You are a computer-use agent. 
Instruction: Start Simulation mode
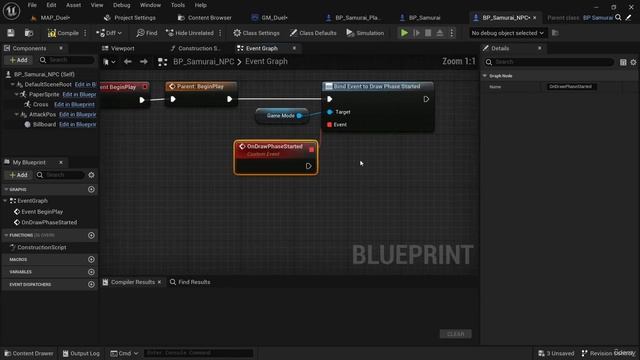pos(365,33)
